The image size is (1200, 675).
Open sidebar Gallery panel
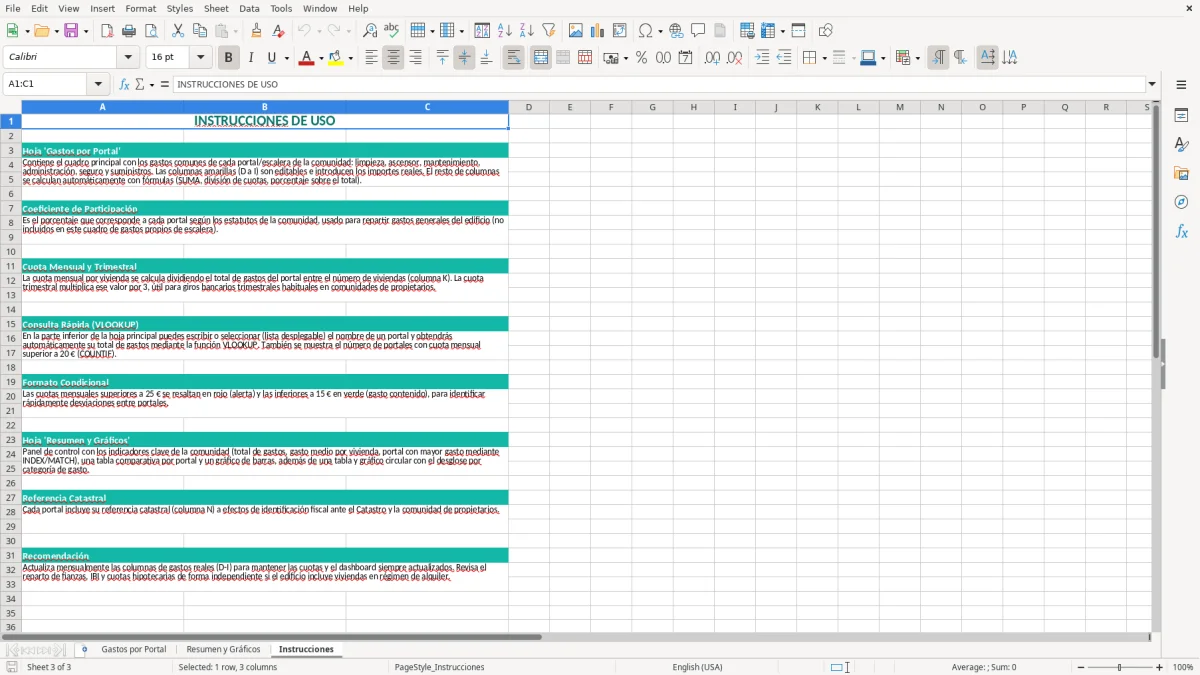pos(1181,174)
